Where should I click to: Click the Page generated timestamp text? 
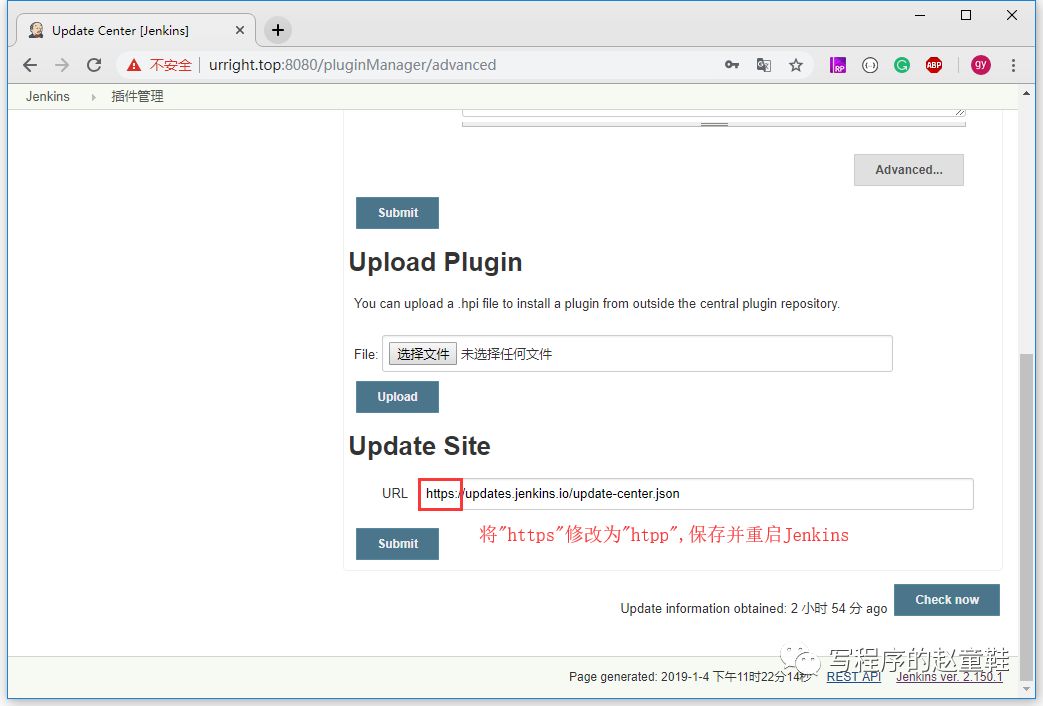pyautogui.click(x=689, y=677)
